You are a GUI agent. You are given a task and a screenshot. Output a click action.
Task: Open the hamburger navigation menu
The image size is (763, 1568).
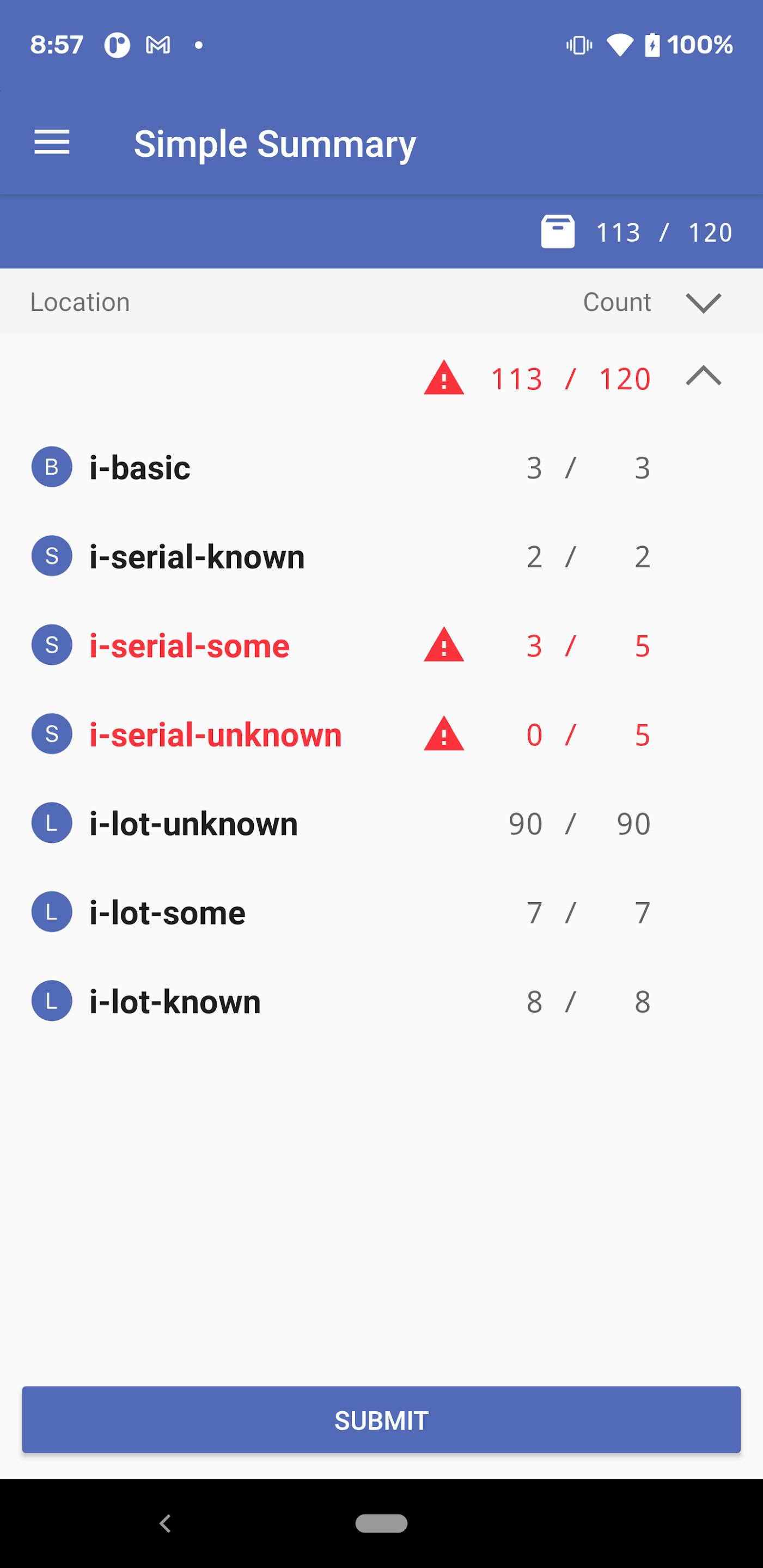(52, 143)
